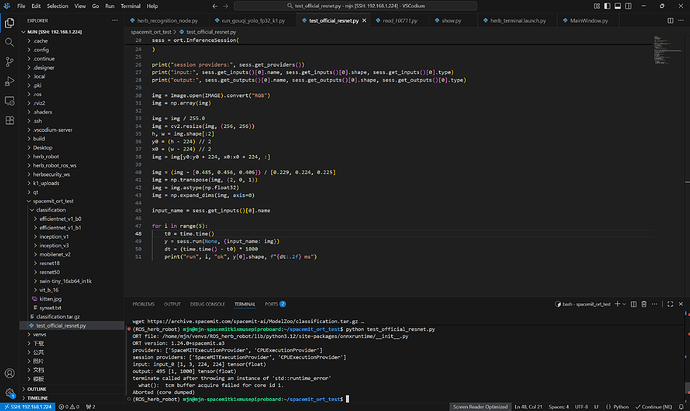Open kitten.jpg in the explorer
This screenshot has width=690, height=411.
tap(50, 299)
